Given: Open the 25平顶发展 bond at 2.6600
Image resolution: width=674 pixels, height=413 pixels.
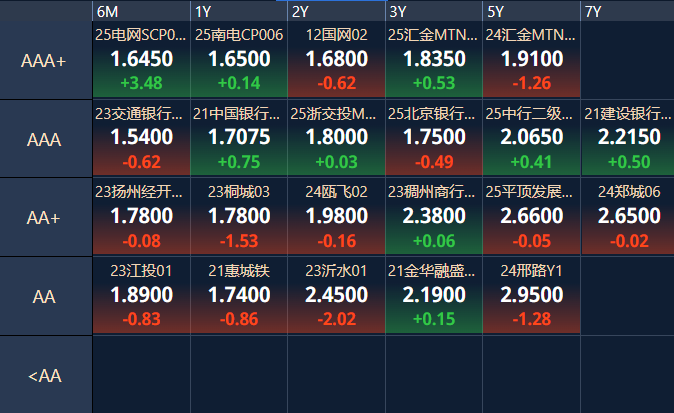Looking at the screenshot, I should (532, 218).
